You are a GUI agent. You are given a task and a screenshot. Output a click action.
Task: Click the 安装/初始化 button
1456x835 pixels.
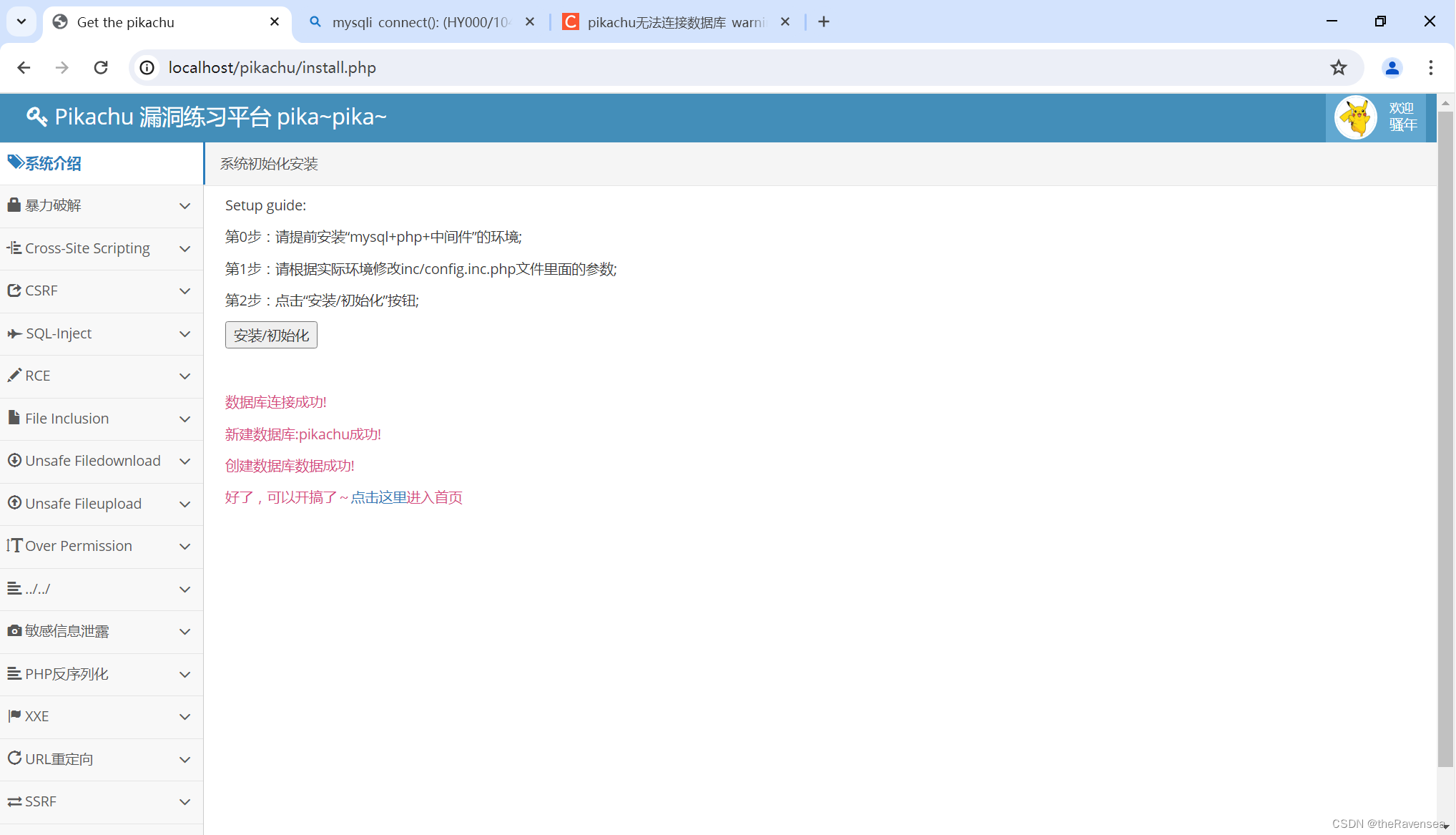[x=271, y=335]
